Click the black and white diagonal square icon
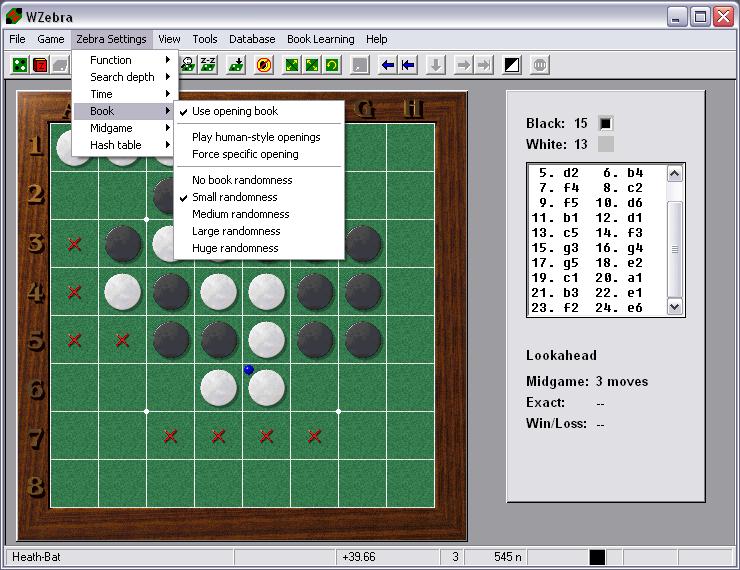The height and width of the screenshot is (570, 740). tap(512, 65)
